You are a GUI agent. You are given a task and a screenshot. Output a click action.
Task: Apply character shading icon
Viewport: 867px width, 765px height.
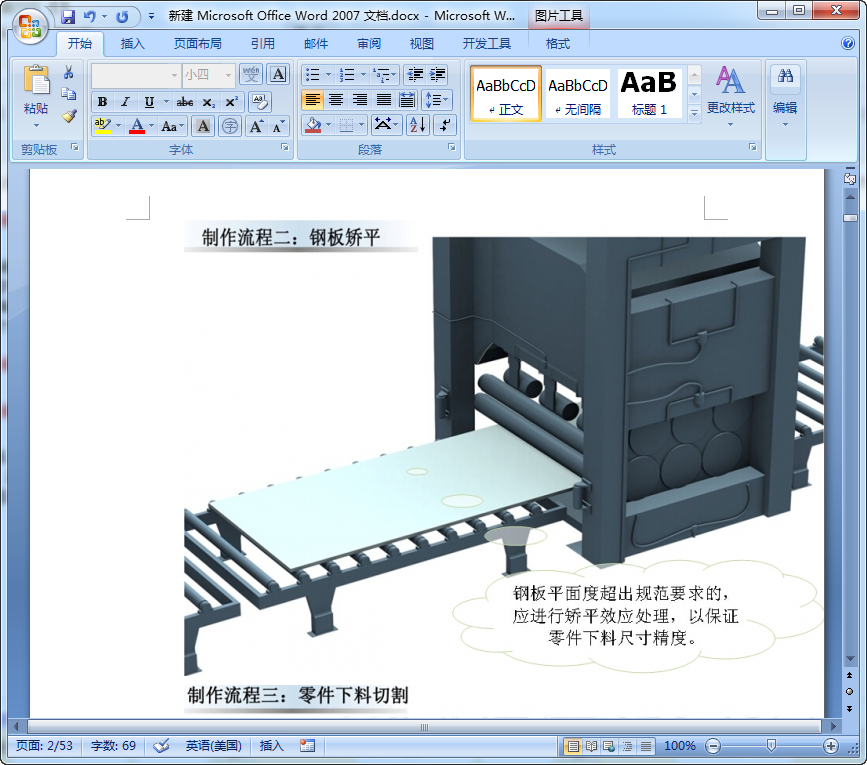tap(203, 126)
